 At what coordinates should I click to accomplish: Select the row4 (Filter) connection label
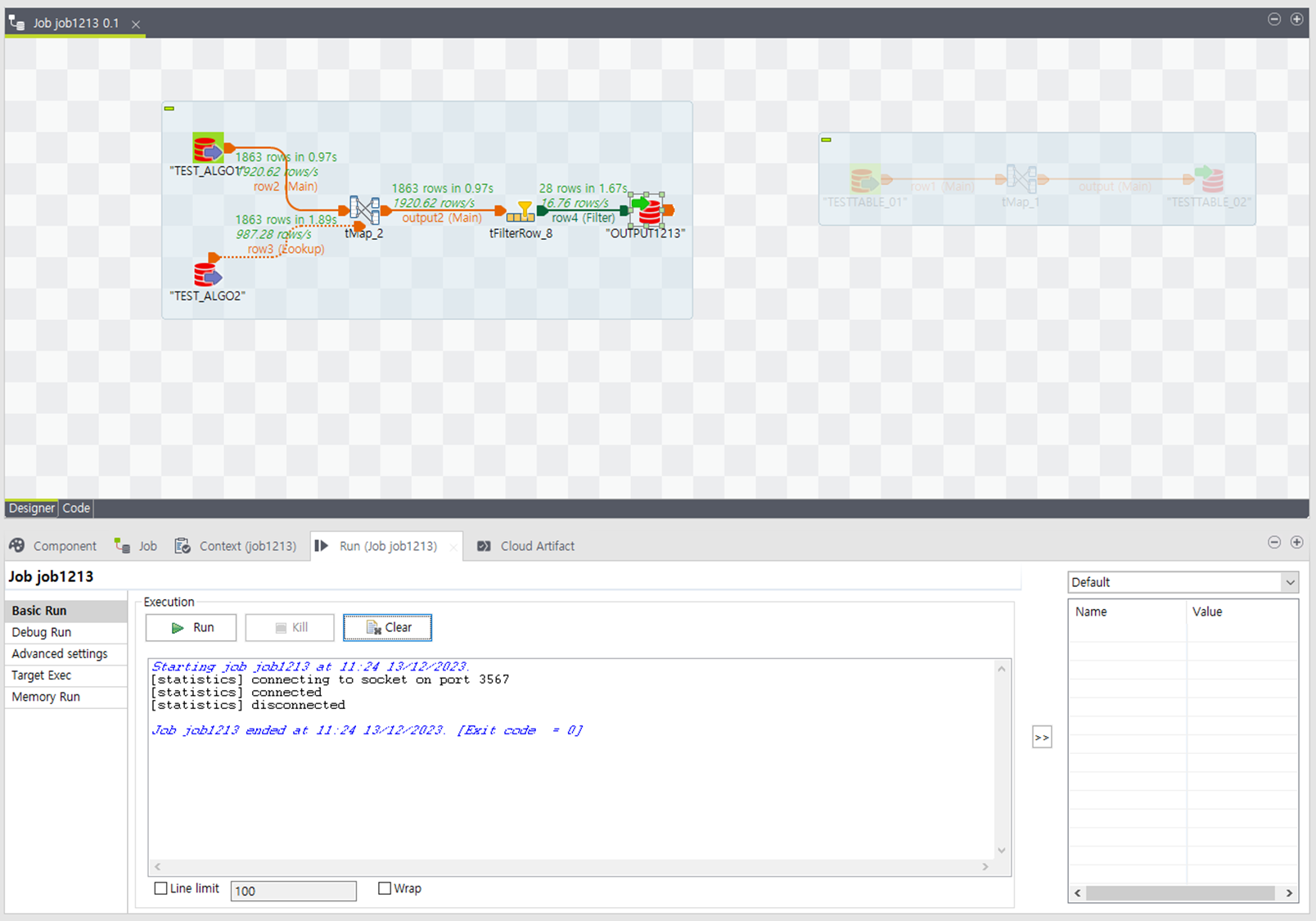pos(583,218)
